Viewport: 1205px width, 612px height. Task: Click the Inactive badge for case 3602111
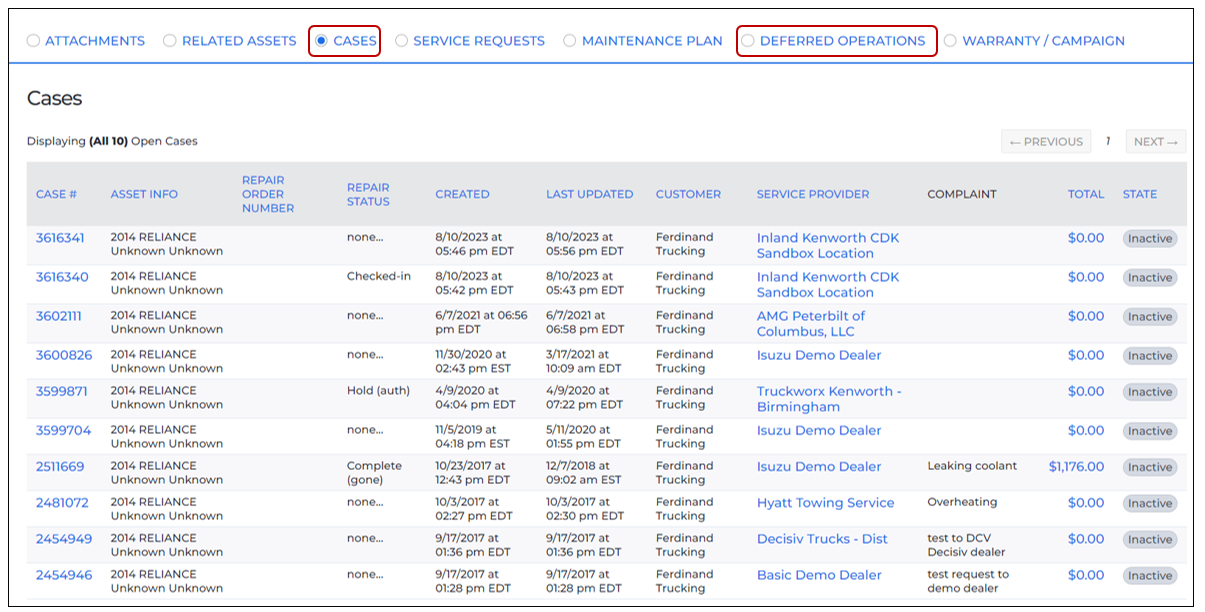coord(1150,316)
